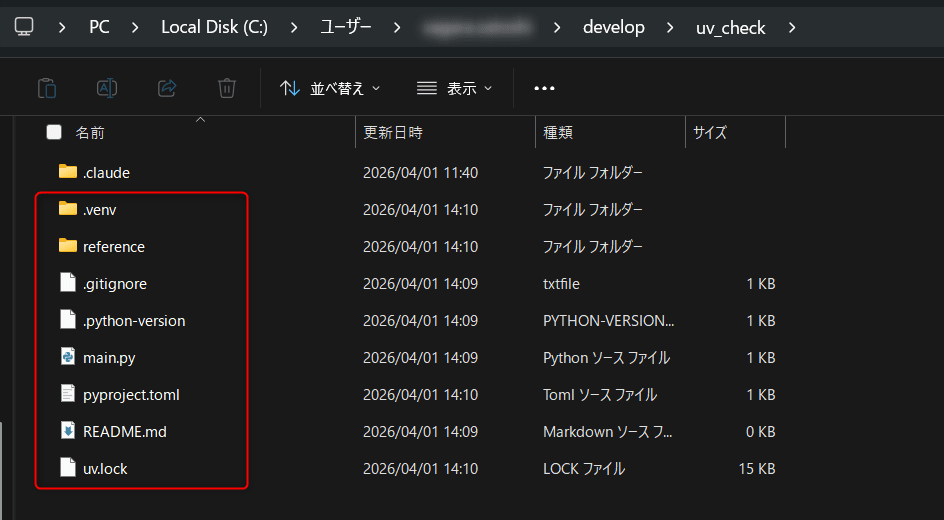Expand chevron after Local Disk (C:)
The height and width of the screenshot is (520, 944).
point(294,28)
